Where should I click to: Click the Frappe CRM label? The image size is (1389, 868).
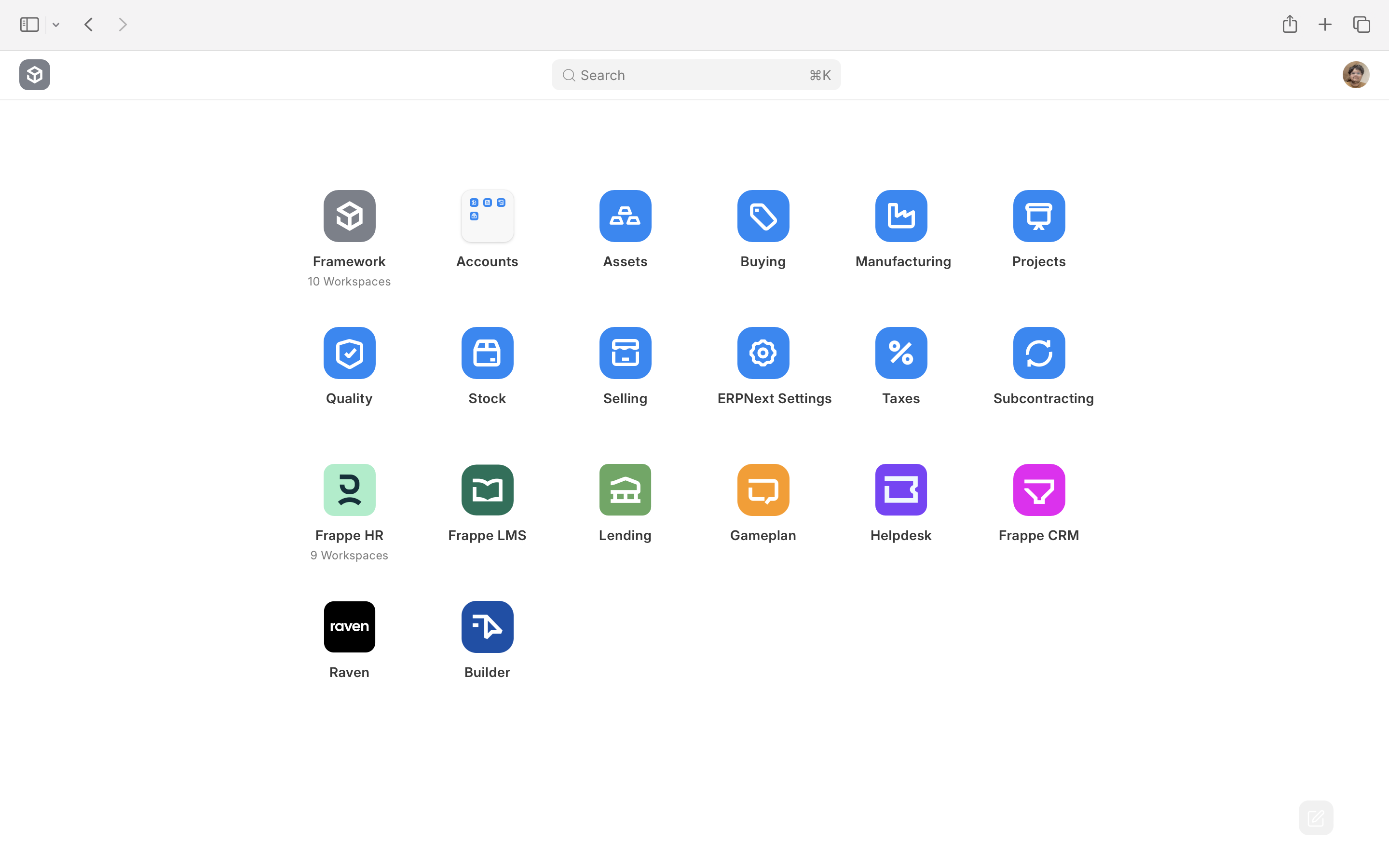pos(1039,536)
